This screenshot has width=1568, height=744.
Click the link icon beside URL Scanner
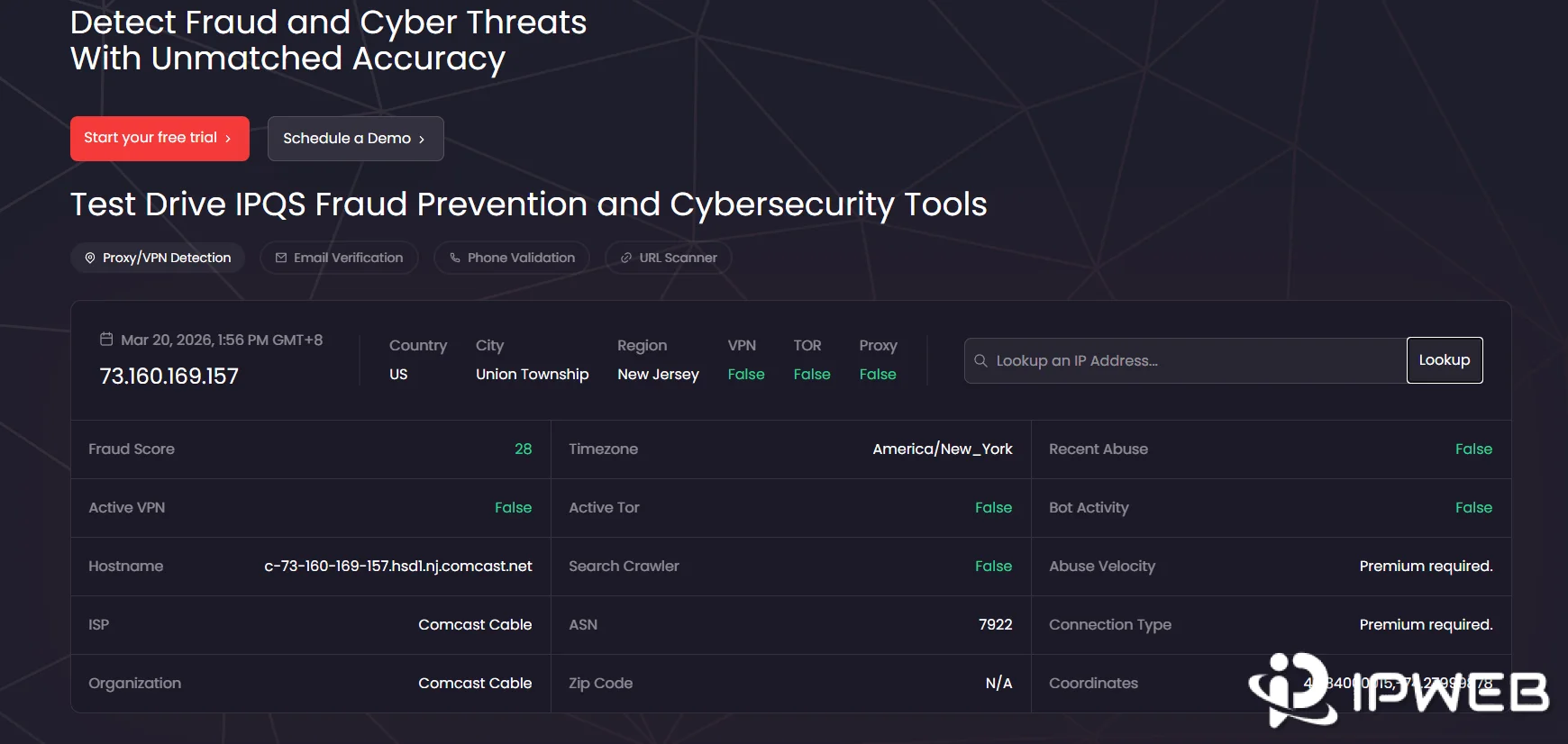(626, 258)
